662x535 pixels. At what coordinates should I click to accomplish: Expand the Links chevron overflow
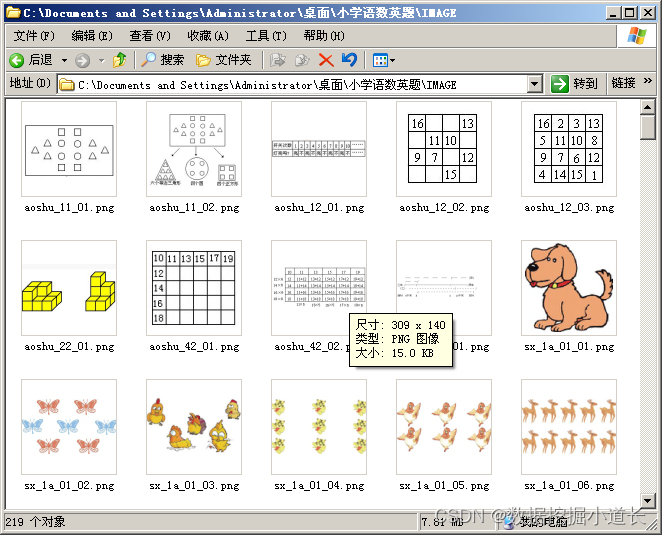point(648,81)
